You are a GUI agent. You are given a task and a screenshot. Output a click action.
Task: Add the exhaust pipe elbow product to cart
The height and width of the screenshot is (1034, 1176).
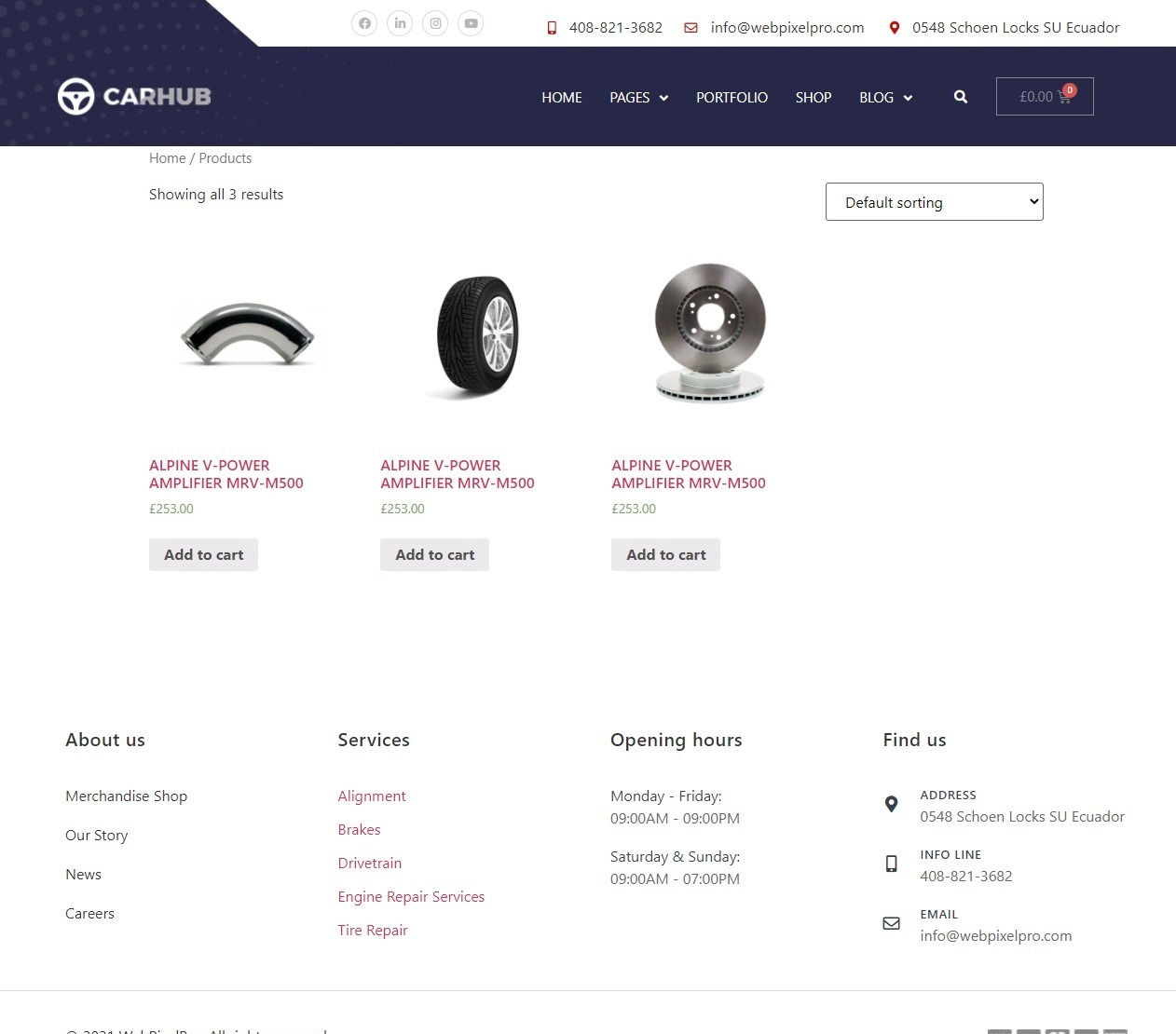click(x=203, y=554)
